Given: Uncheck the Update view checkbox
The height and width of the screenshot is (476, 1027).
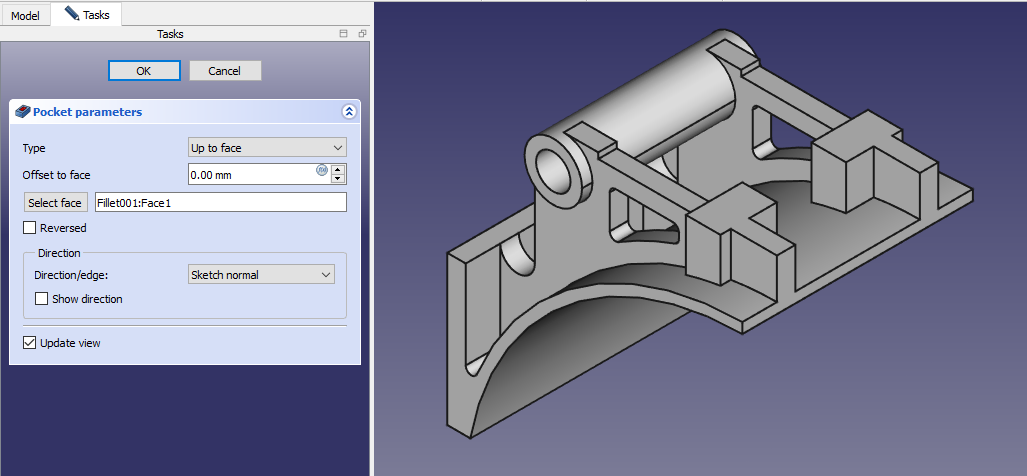Looking at the screenshot, I should point(30,343).
